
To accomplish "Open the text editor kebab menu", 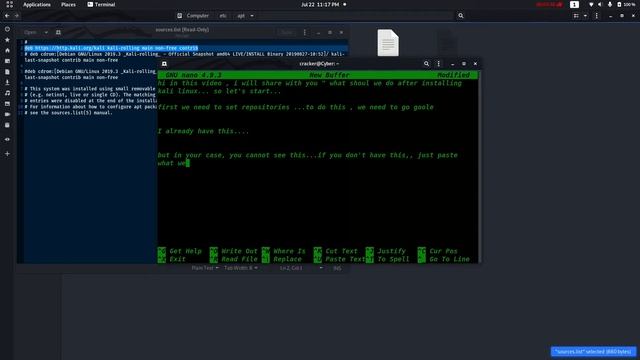I will pos(304,32).
